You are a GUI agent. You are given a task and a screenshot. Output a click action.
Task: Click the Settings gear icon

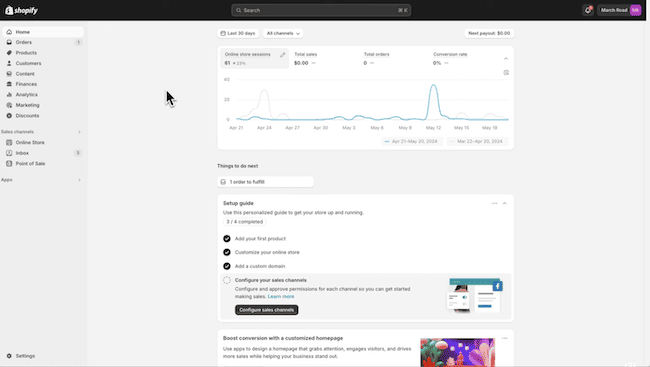click(9, 356)
